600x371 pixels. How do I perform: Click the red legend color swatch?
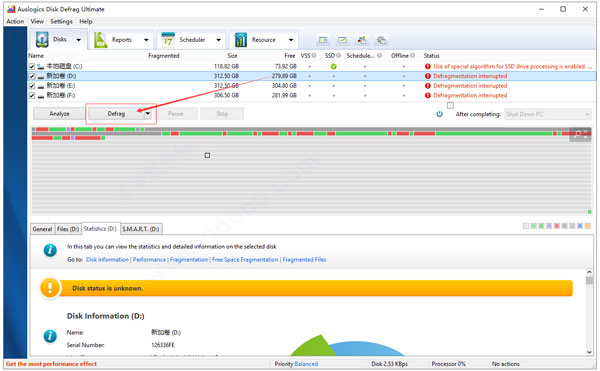[x=557, y=226]
